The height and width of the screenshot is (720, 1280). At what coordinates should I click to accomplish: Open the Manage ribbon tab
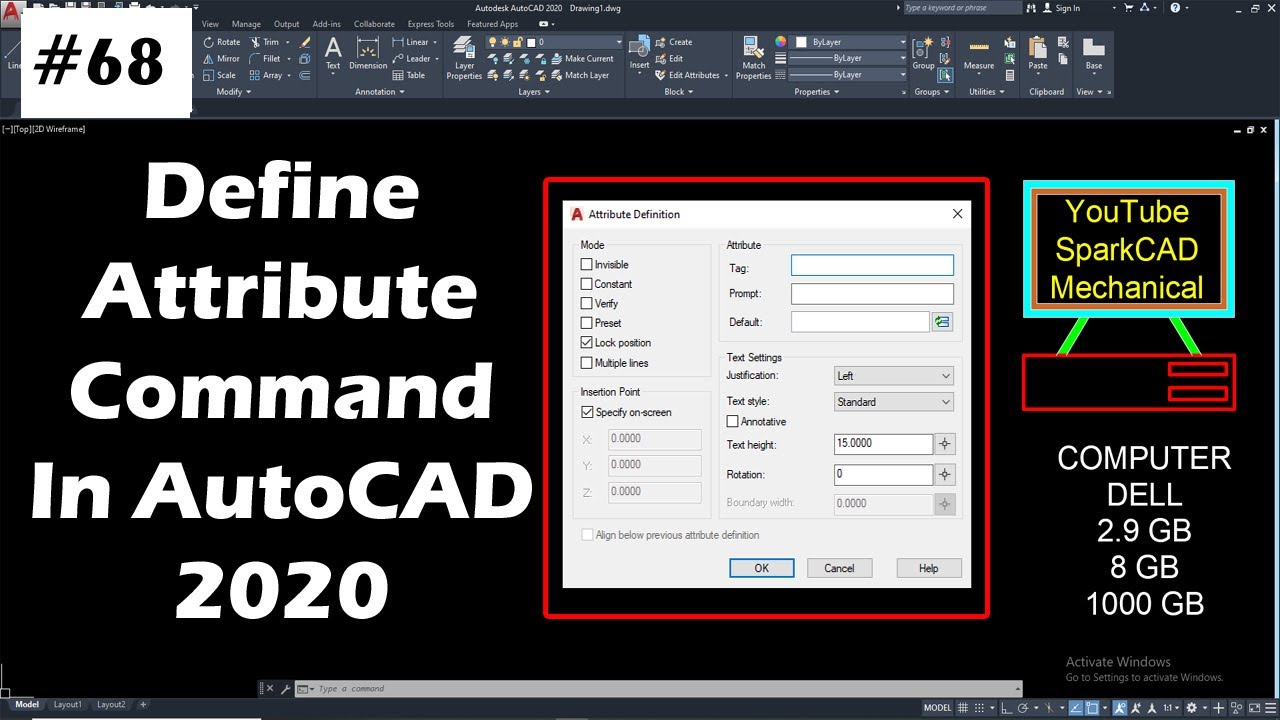click(246, 24)
